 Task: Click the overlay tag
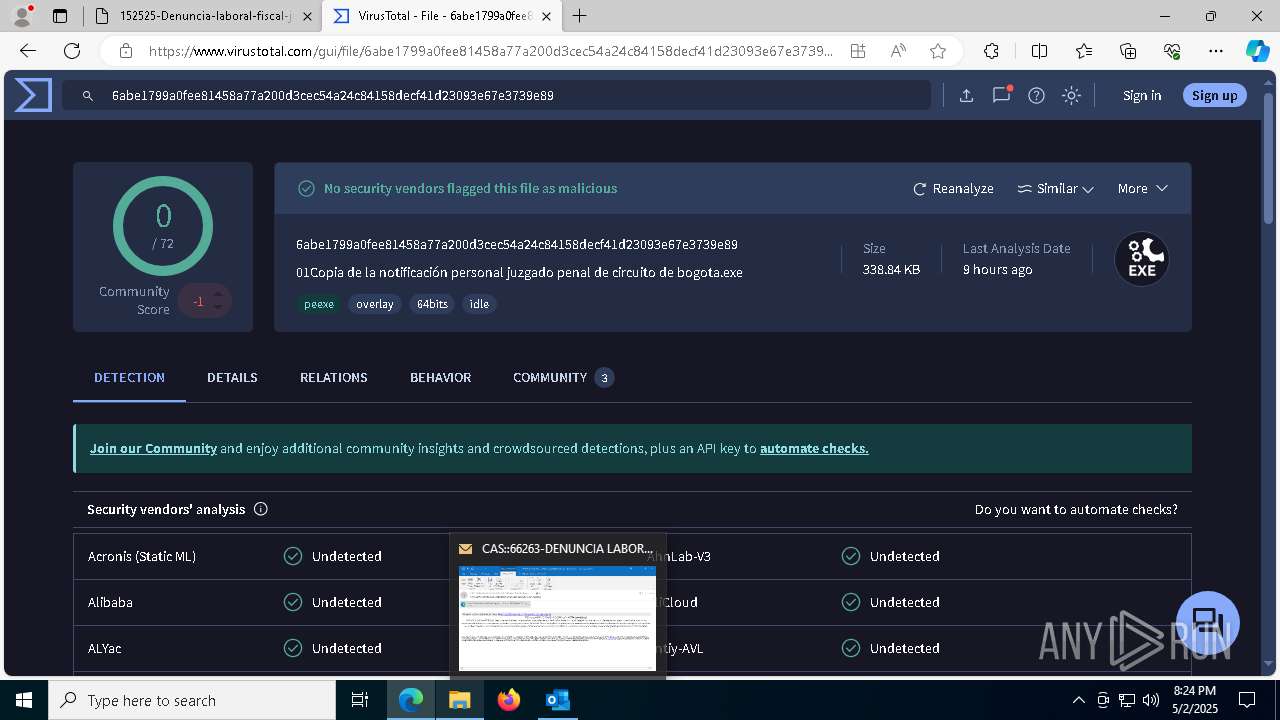[x=375, y=304]
